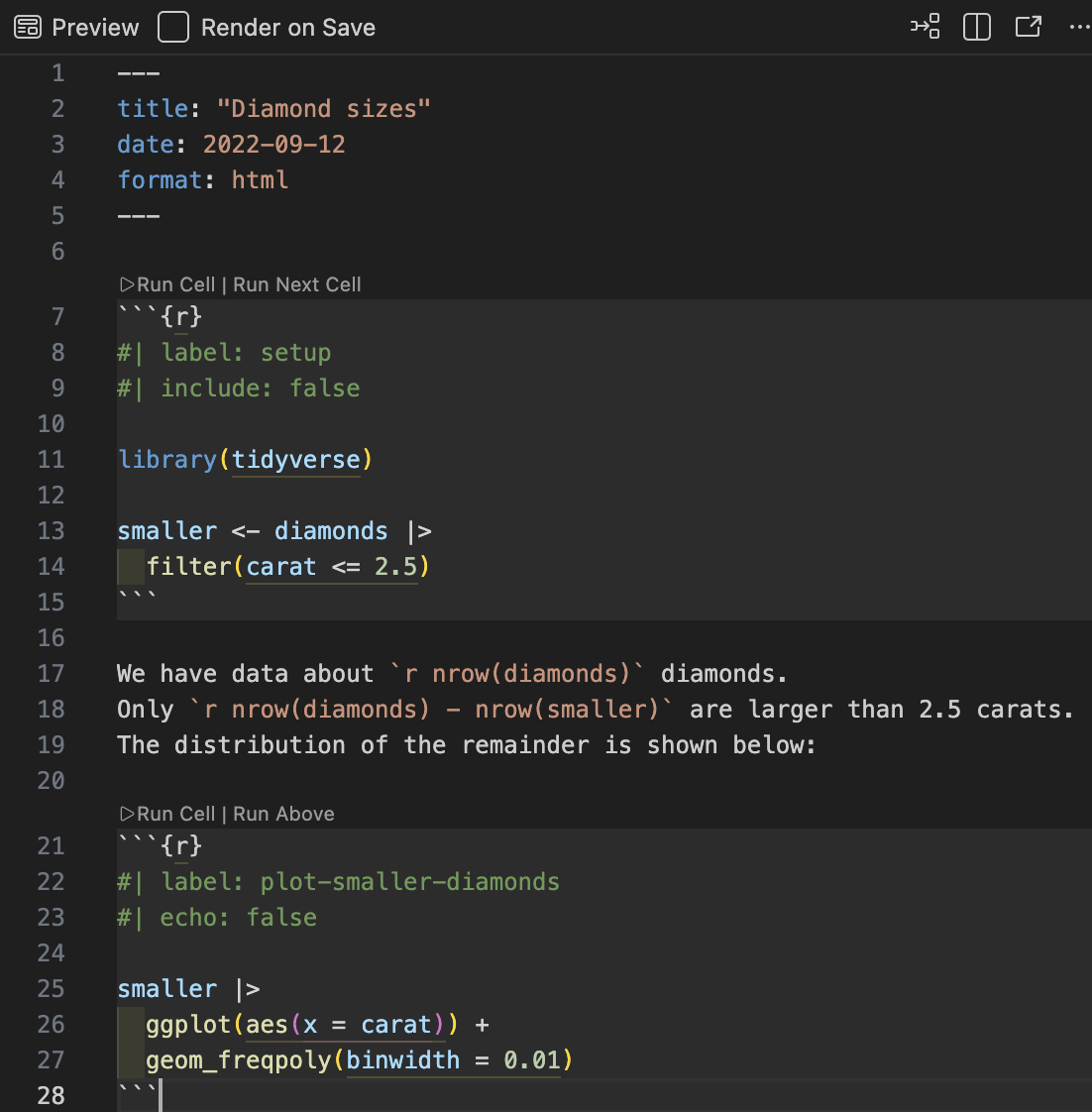Enable the Render on Save checkbox
The height and width of the screenshot is (1112, 1092).
click(x=173, y=28)
